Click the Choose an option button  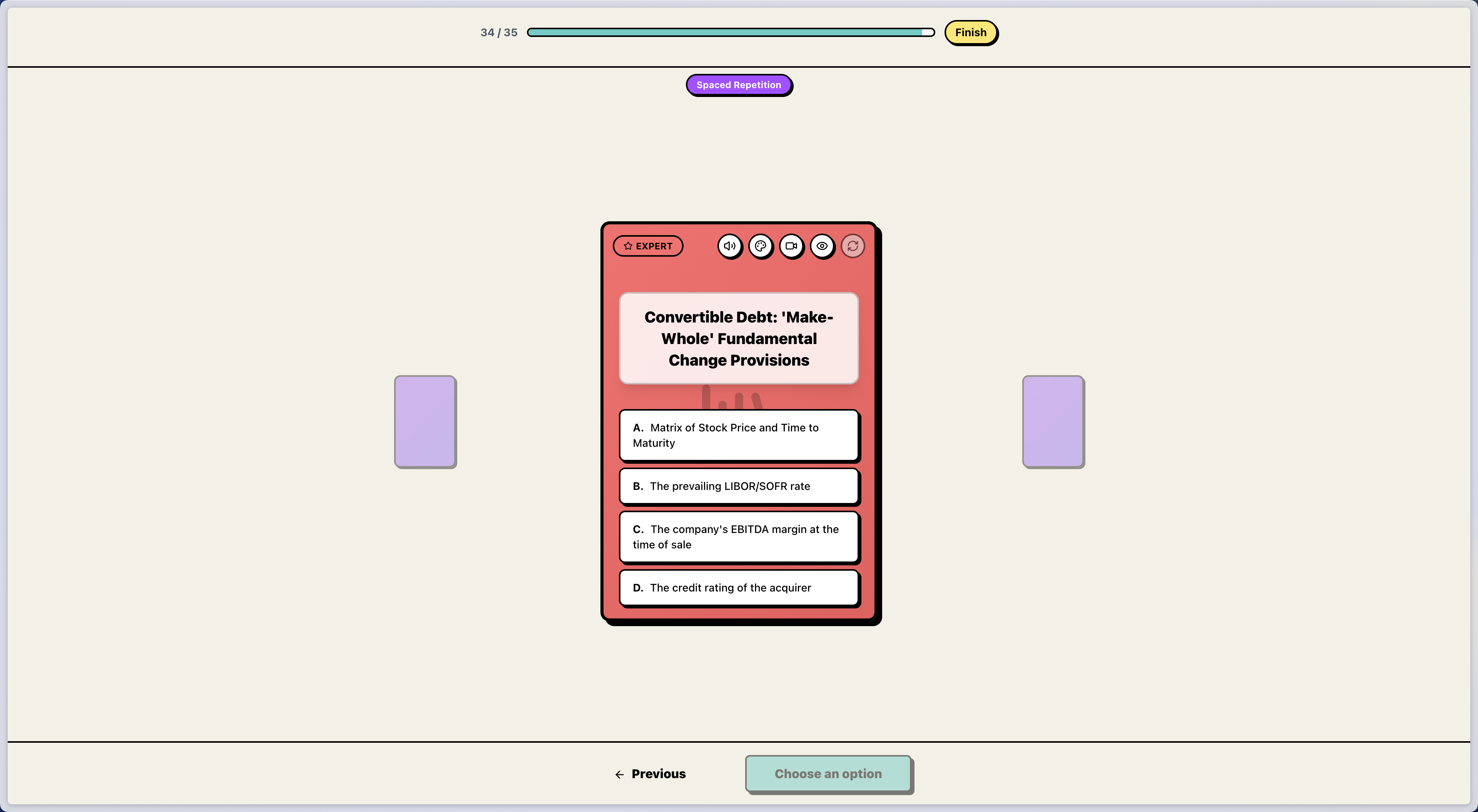[x=828, y=774]
